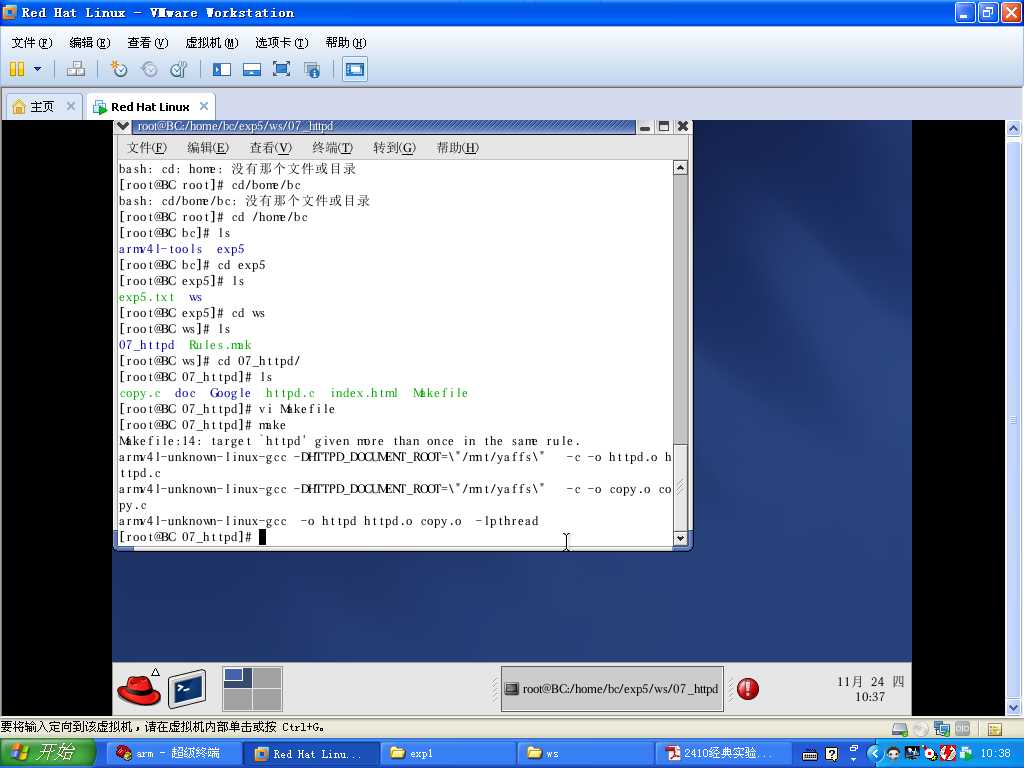Image resolution: width=1024 pixels, height=768 pixels.
Task: Open the 选项卡(T) menu
Action: click(281, 42)
